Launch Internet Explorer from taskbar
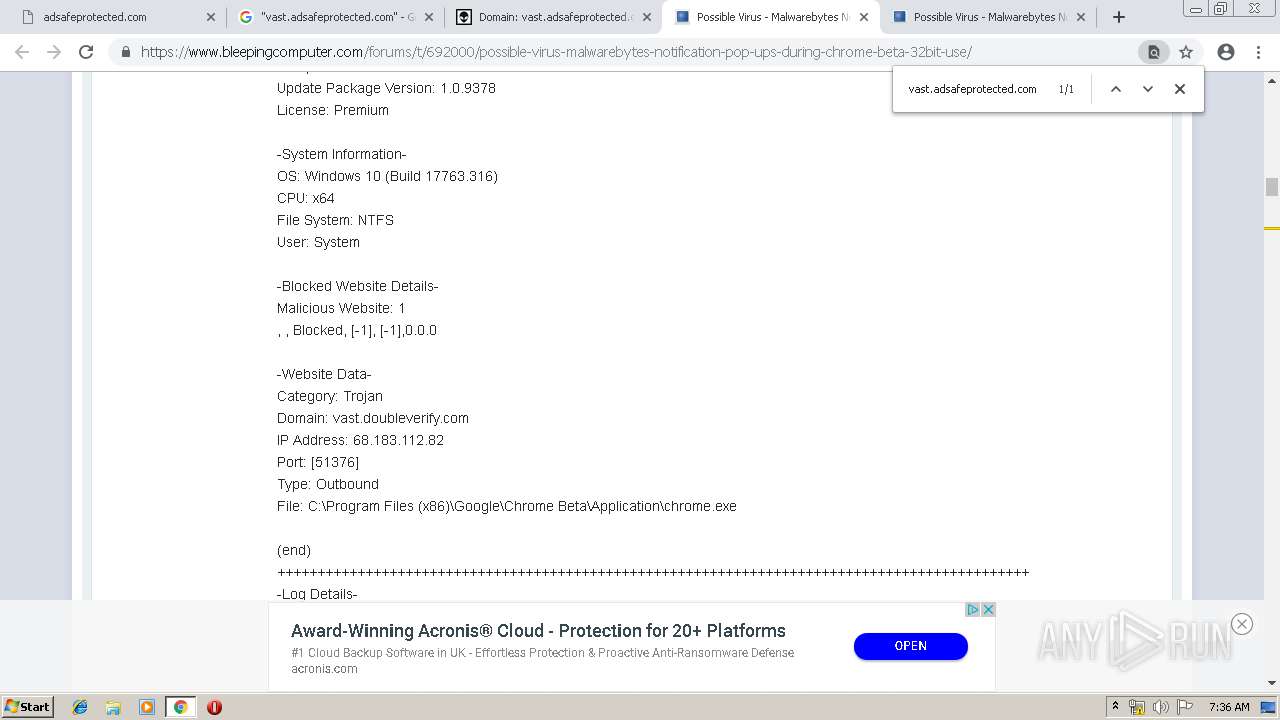The width and height of the screenshot is (1280, 720). [80, 707]
